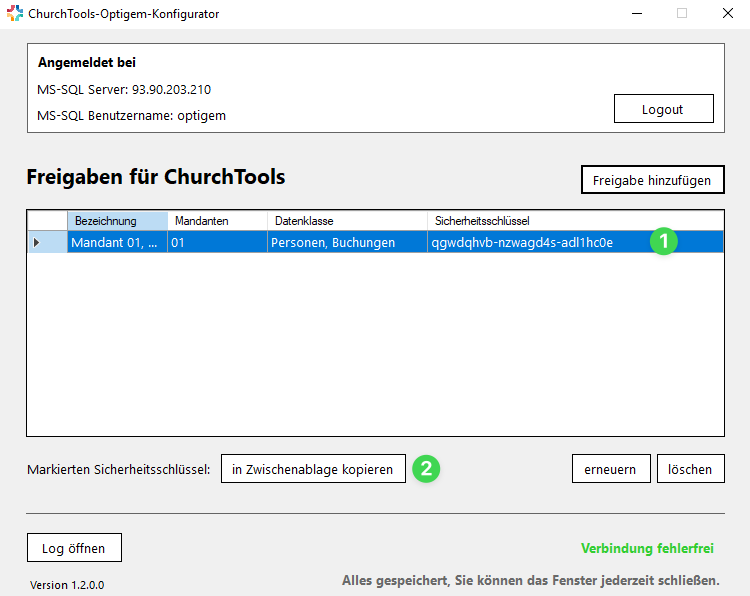
Task: Delete the selected share with löschen
Action: (x=690, y=469)
